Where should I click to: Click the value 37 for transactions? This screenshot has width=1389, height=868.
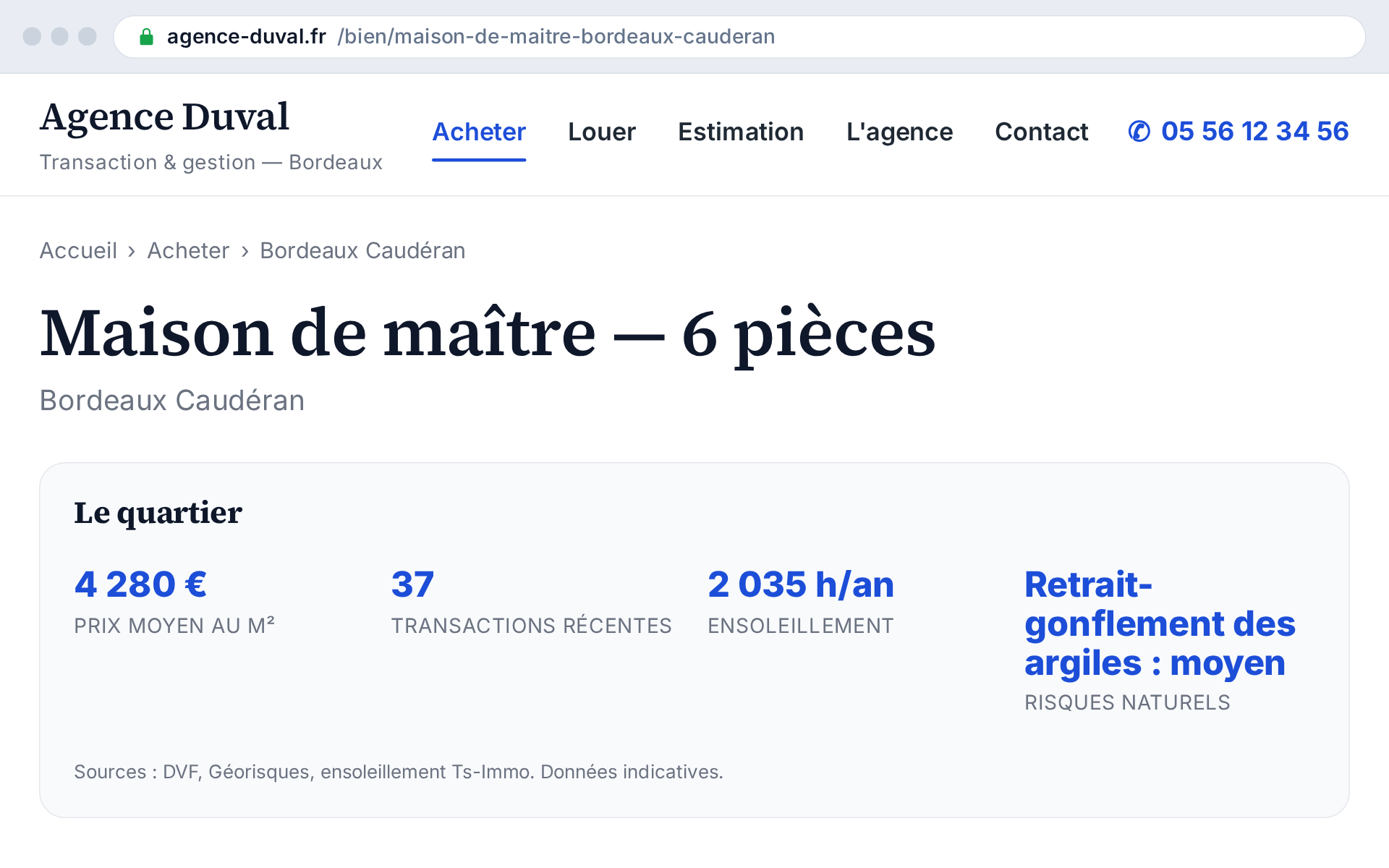412,584
